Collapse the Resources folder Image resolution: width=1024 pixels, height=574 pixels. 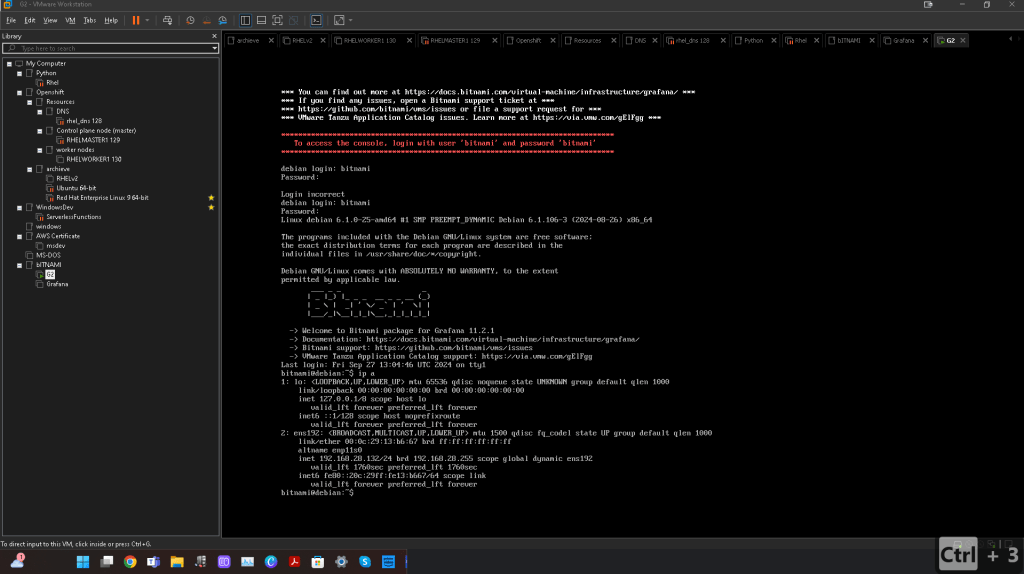click(x=29, y=102)
